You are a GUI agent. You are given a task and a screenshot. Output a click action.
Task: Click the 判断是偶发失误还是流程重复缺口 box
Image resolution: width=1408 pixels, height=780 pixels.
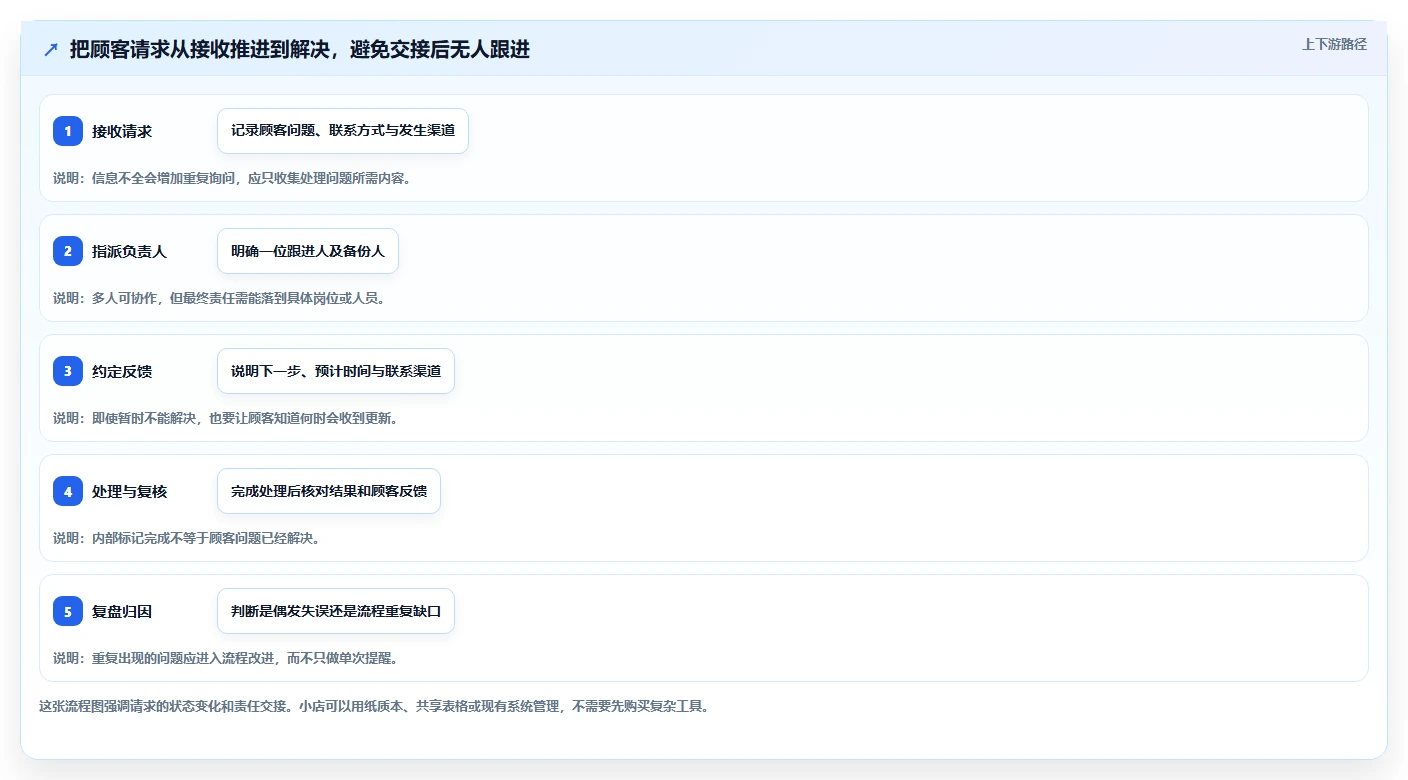(336, 611)
